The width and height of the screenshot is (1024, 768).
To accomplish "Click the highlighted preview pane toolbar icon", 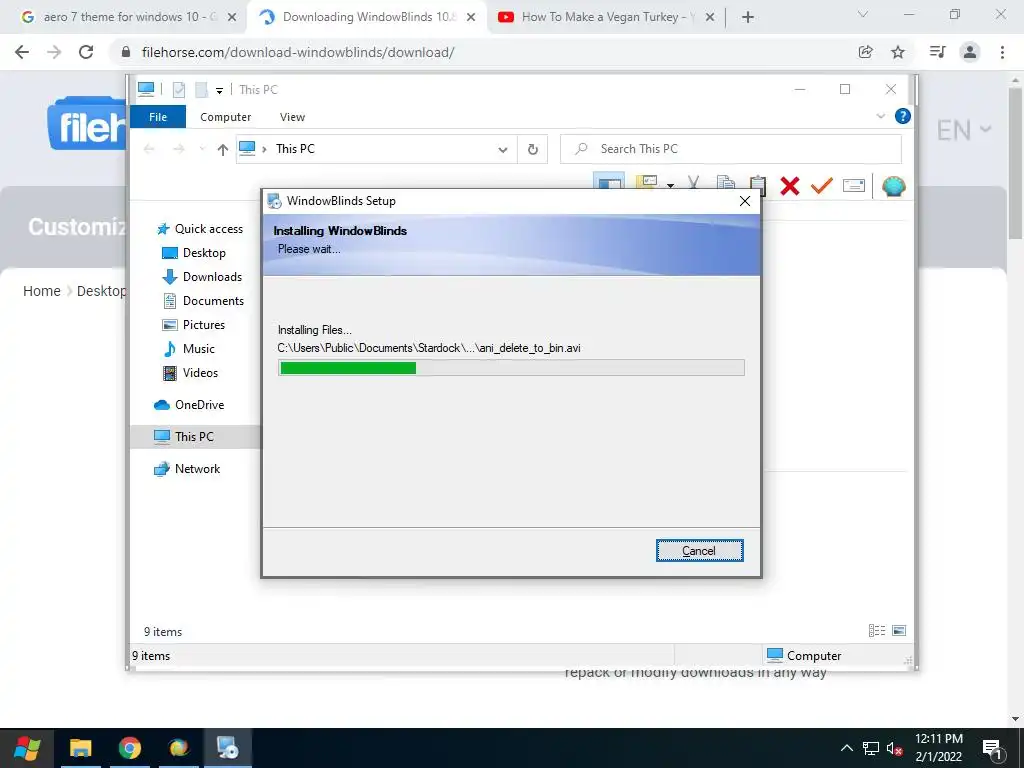I will (x=609, y=182).
